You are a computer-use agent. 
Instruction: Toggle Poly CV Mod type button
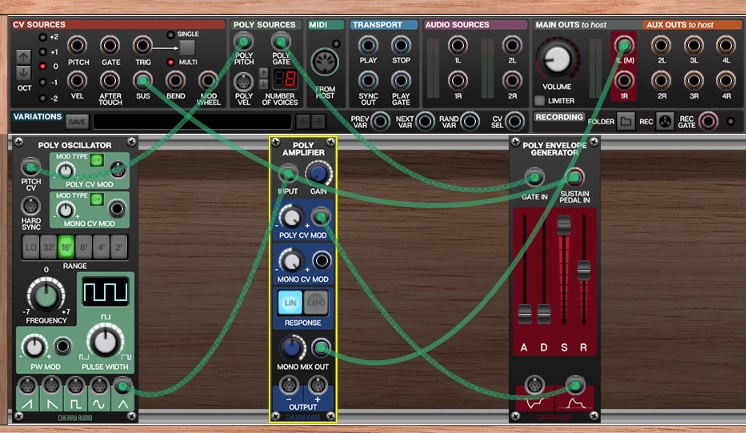(97, 160)
